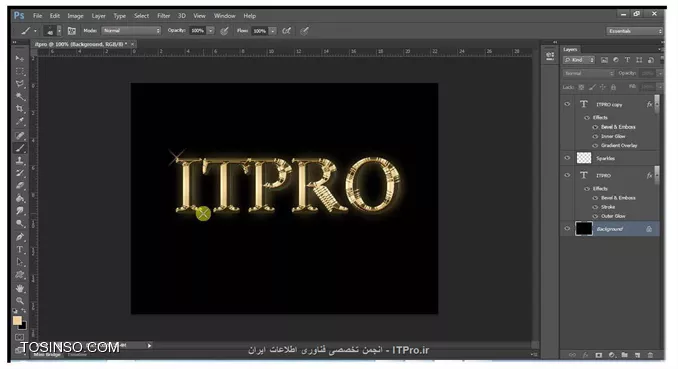Open the tool preset picker arrow
Screen dimensions: 678x369
pos(35,31)
